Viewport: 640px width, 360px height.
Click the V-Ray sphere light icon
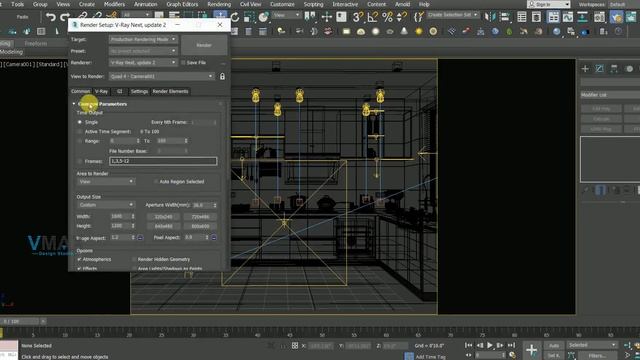(x=376, y=31)
